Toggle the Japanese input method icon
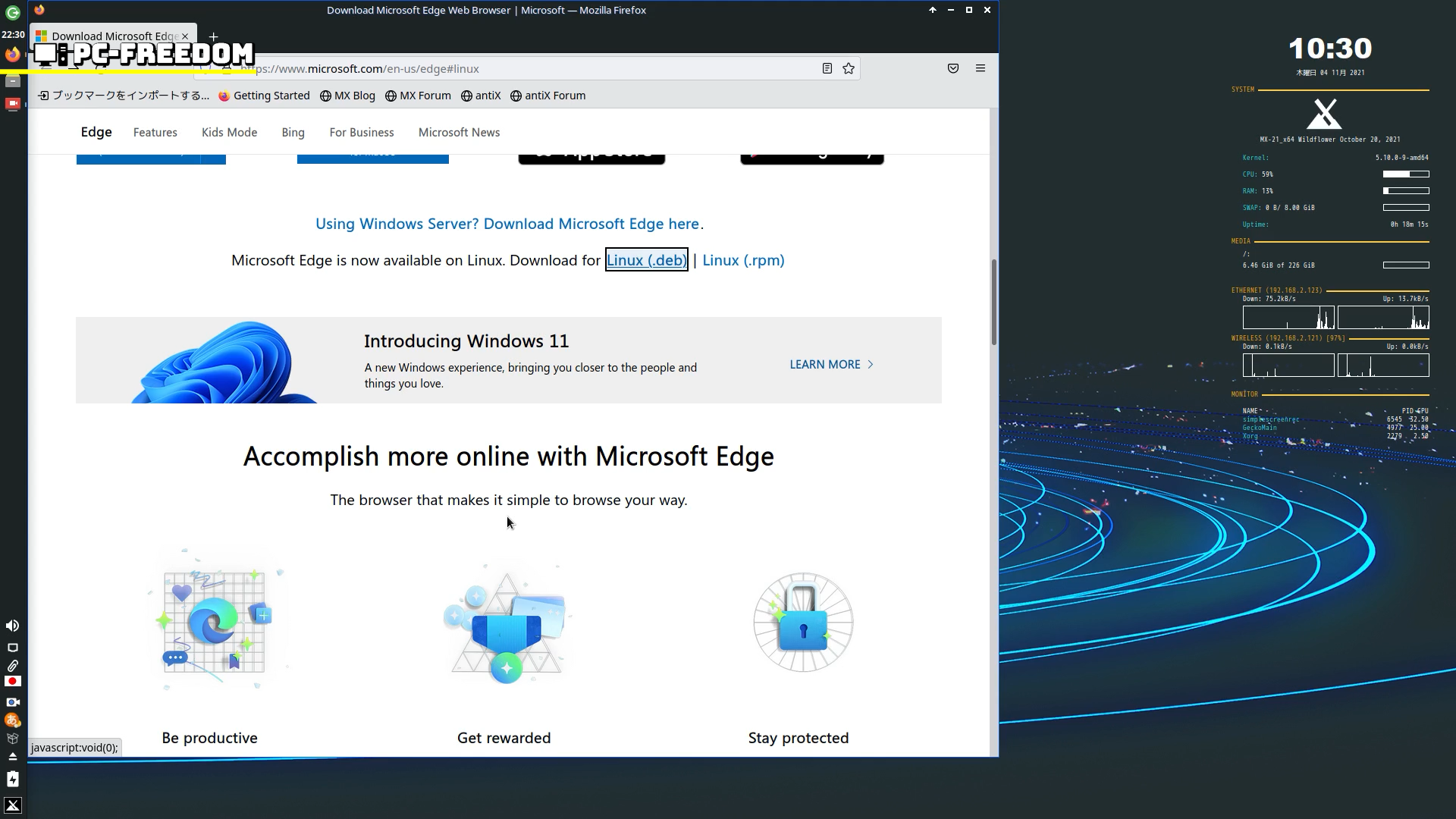1456x819 pixels. [13, 720]
